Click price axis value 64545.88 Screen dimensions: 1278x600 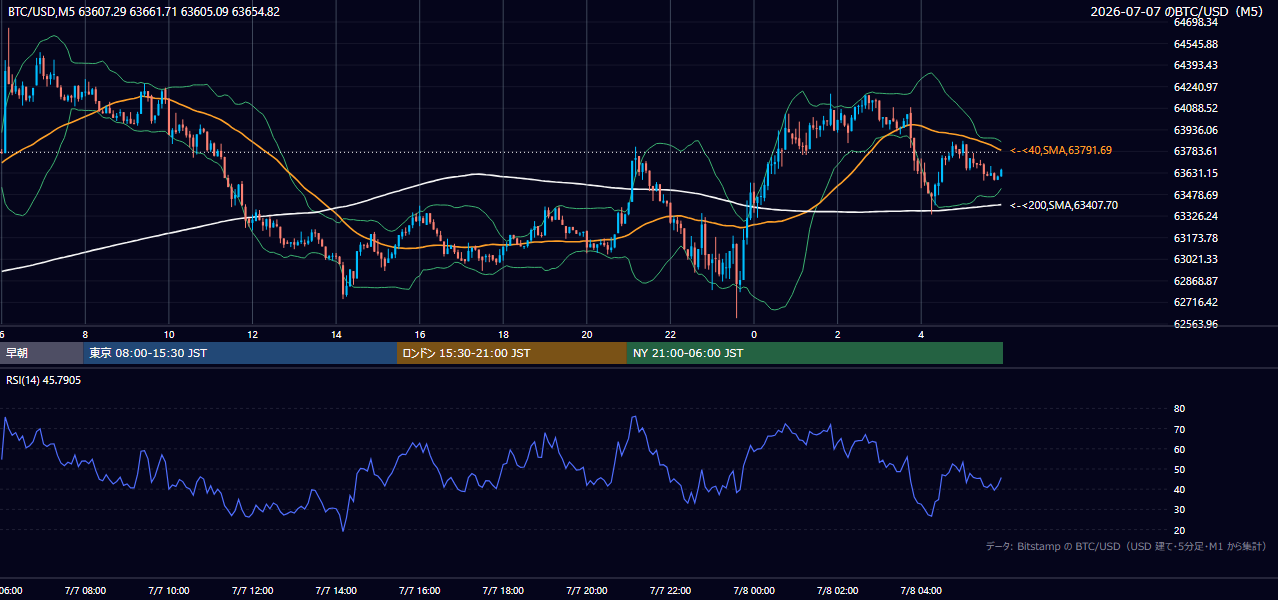1196,44
